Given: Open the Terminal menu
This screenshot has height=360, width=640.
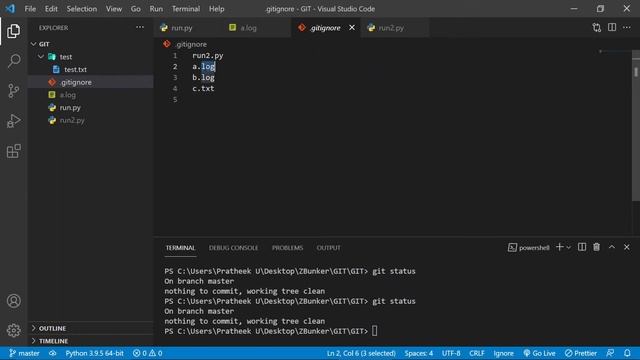Looking at the screenshot, I should (x=186, y=9).
